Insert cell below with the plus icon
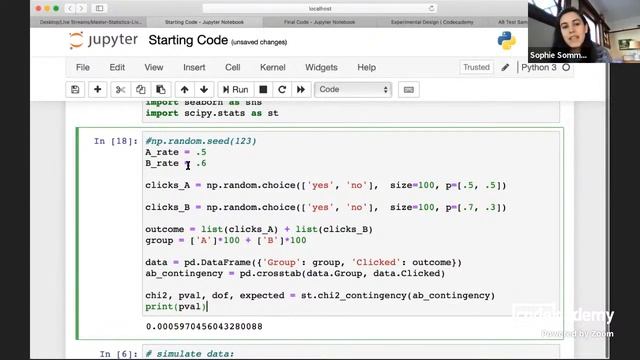This screenshot has width=640, height=360. tap(97, 89)
